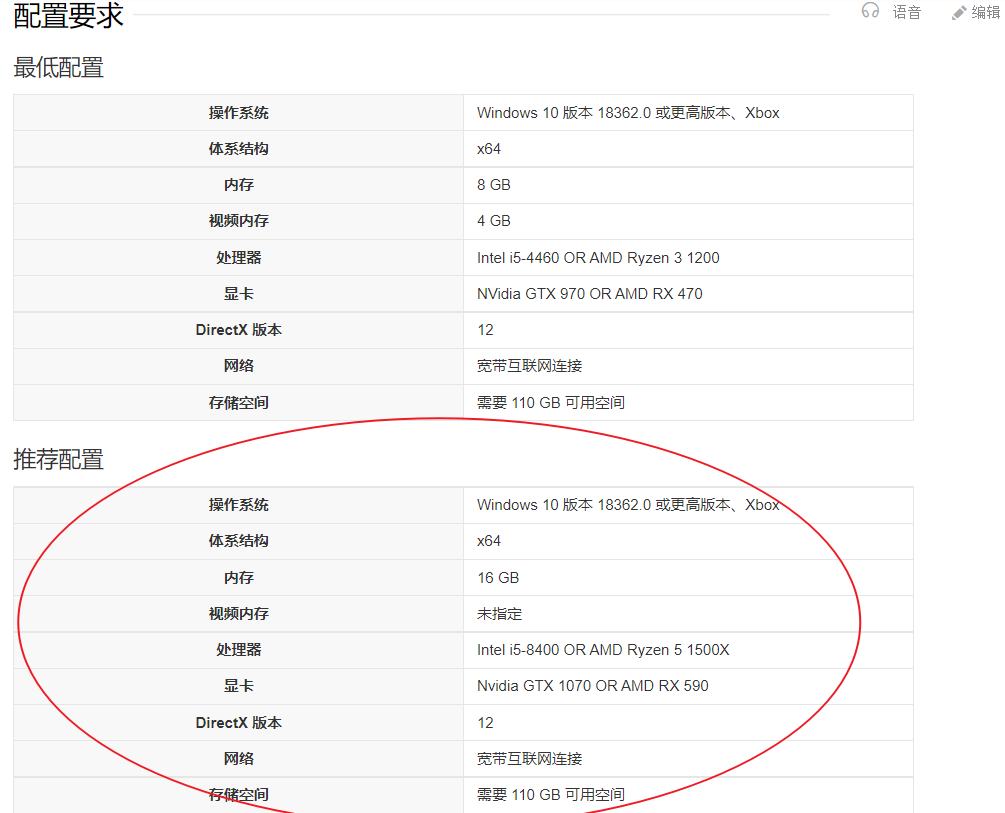The image size is (1005, 813).
Task: Click DirectX 版本 label in 最低配置 table
Action: (x=238, y=330)
